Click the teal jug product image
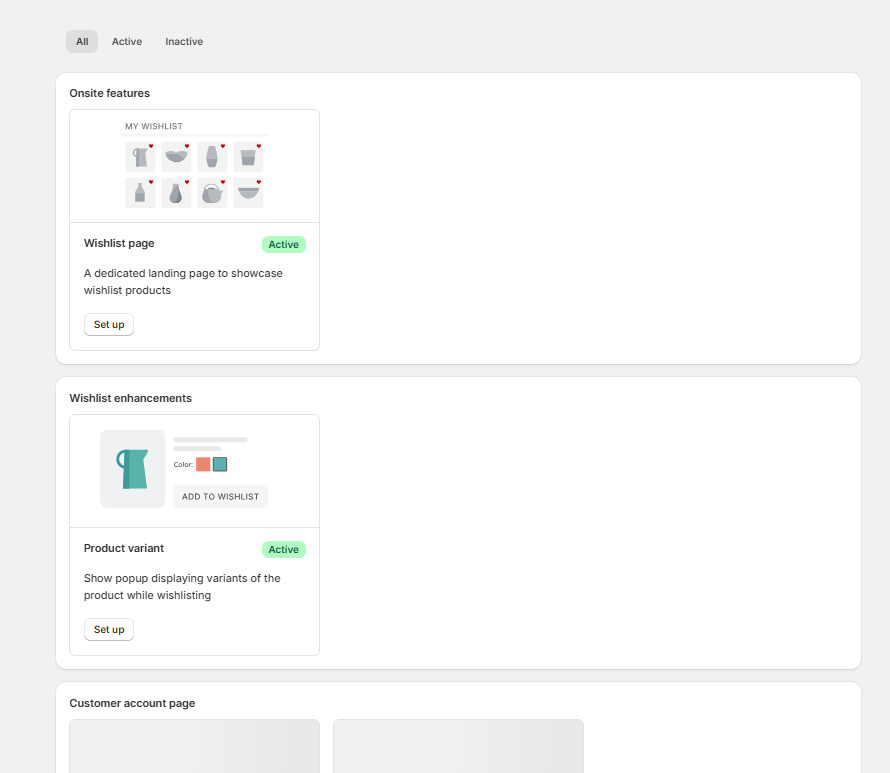 pyautogui.click(x=133, y=469)
